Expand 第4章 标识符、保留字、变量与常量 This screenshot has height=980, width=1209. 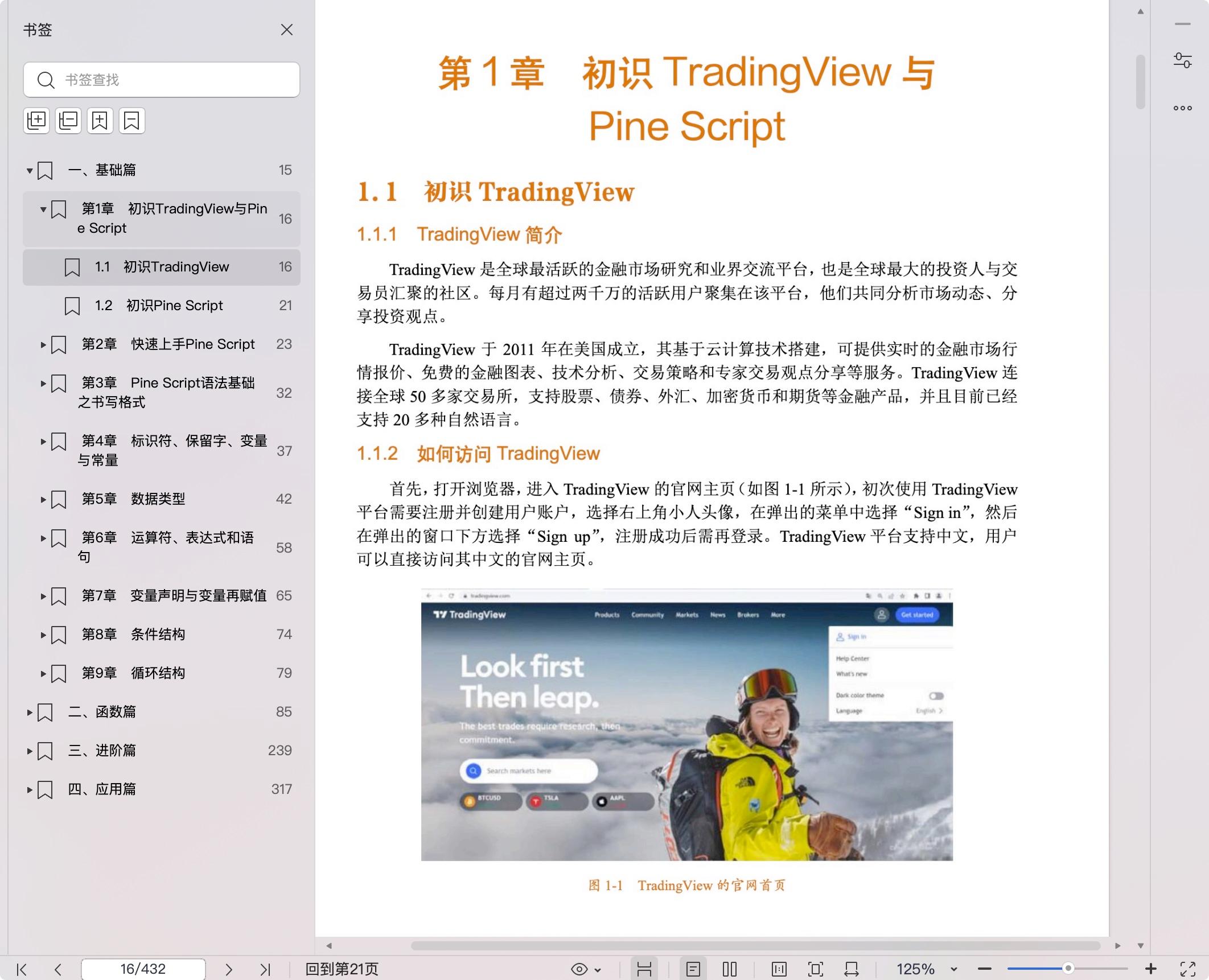[43, 441]
